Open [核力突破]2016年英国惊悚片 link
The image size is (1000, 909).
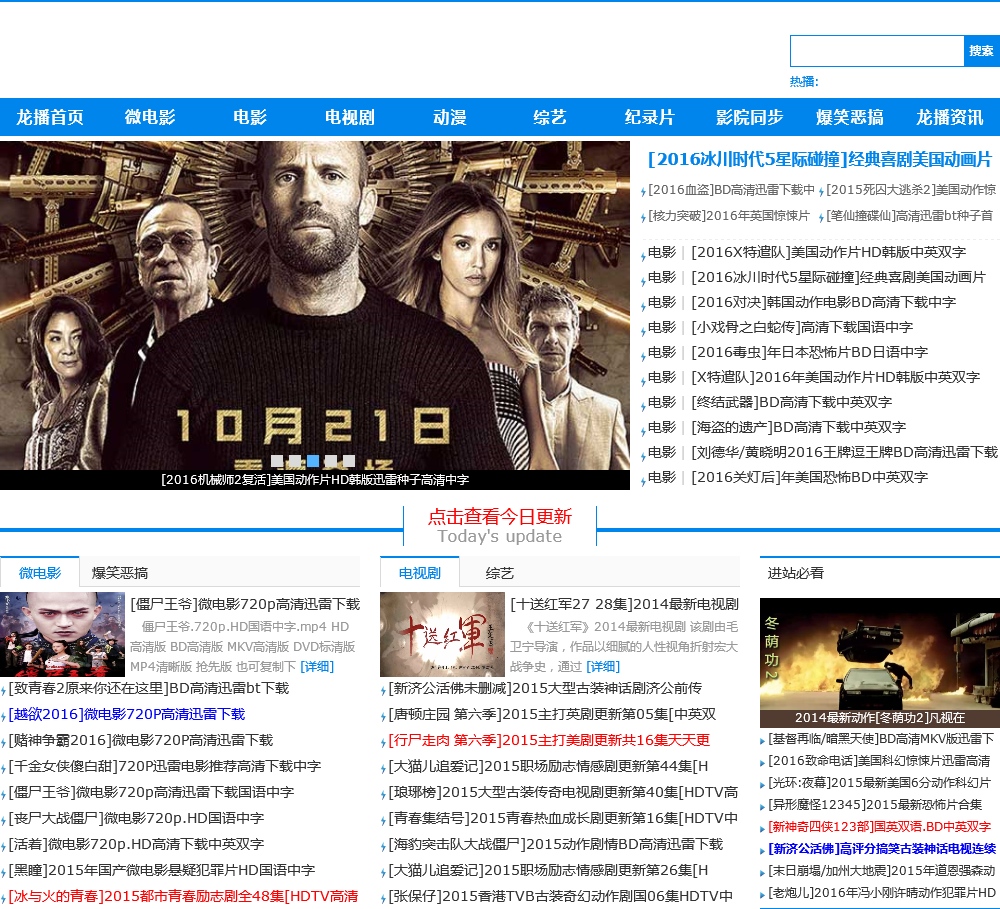[728, 216]
